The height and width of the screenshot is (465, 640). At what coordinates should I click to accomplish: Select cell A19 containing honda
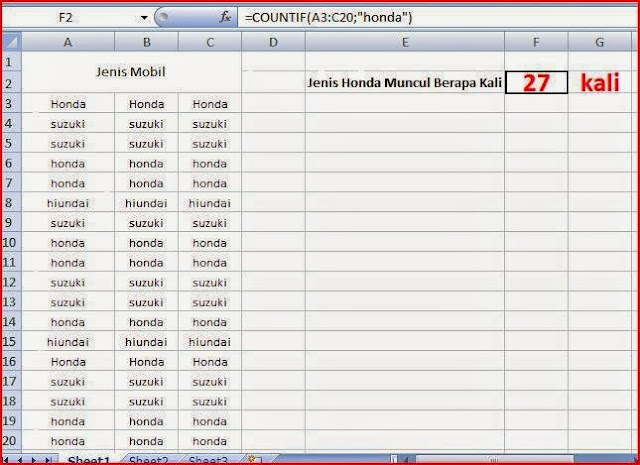point(68,421)
